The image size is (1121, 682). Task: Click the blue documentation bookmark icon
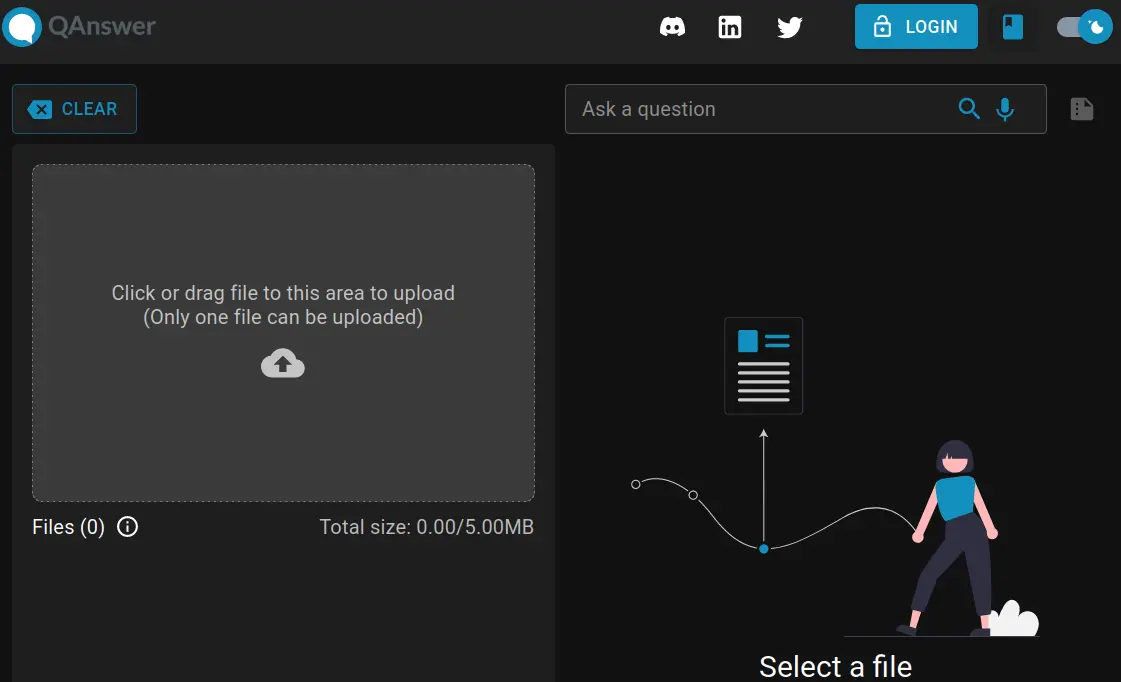pos(1013,27)
